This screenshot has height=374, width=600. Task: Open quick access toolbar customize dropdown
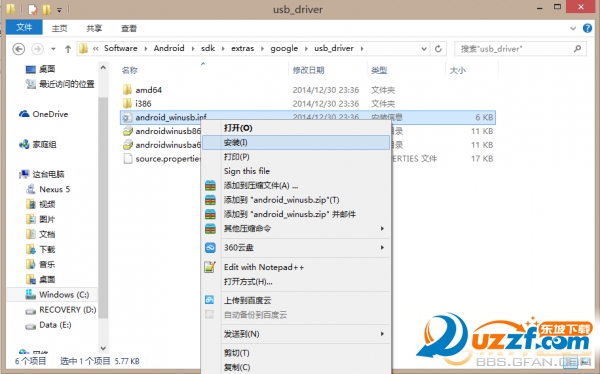[59, 10]
